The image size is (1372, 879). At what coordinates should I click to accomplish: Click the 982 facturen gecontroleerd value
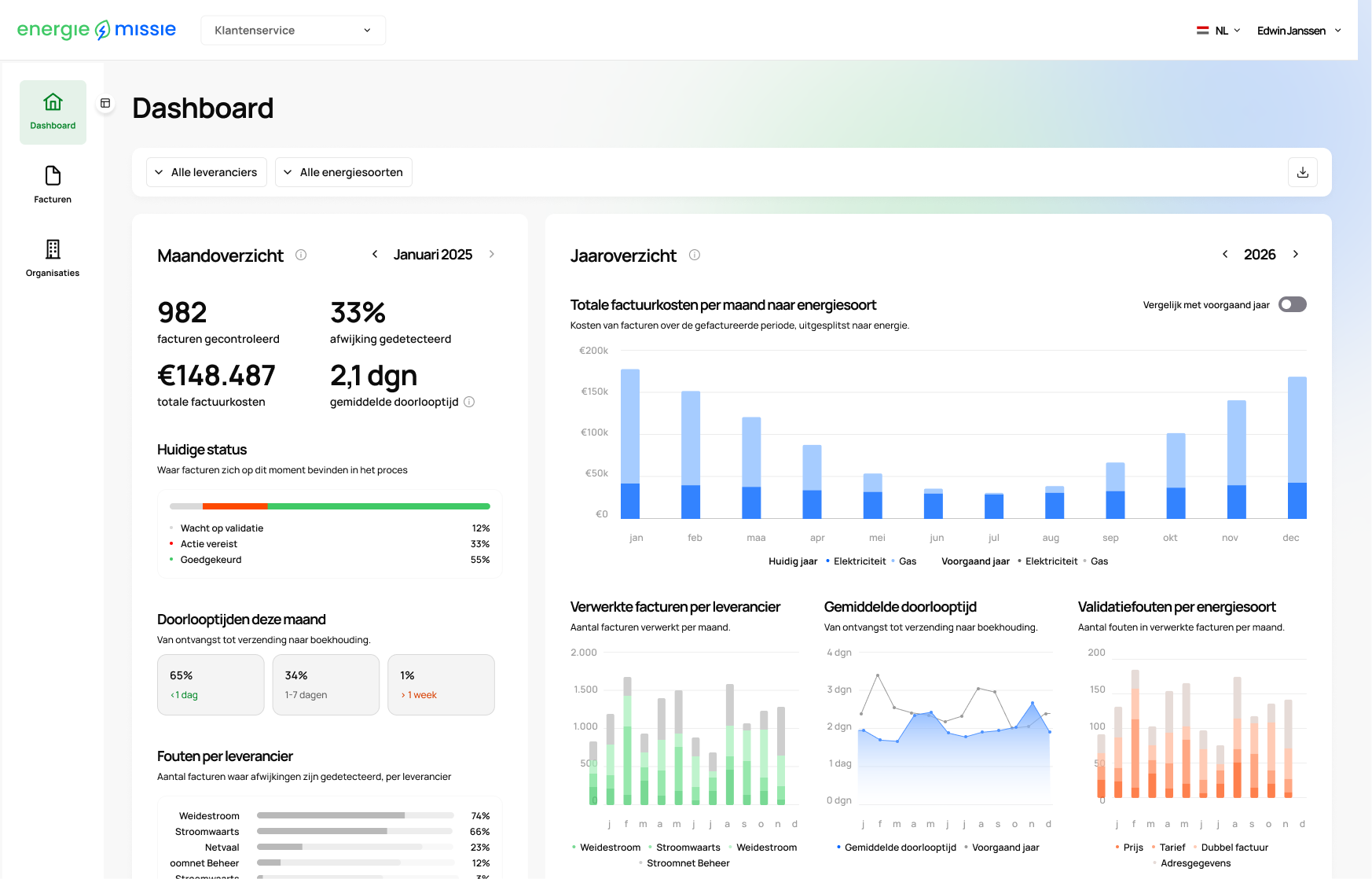[x=182, y=312]
